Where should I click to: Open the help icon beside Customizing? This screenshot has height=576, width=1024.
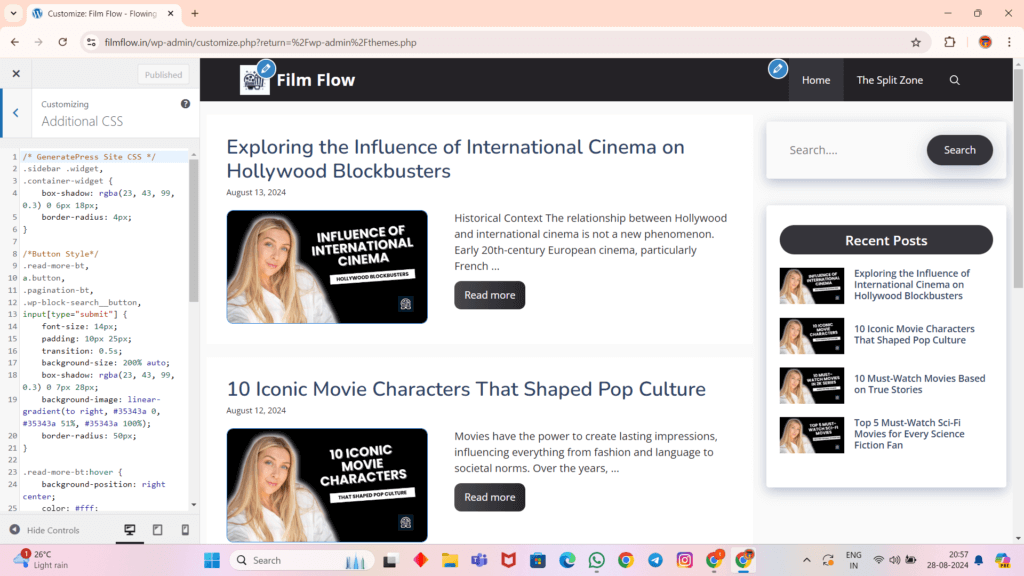coord(185,104)
